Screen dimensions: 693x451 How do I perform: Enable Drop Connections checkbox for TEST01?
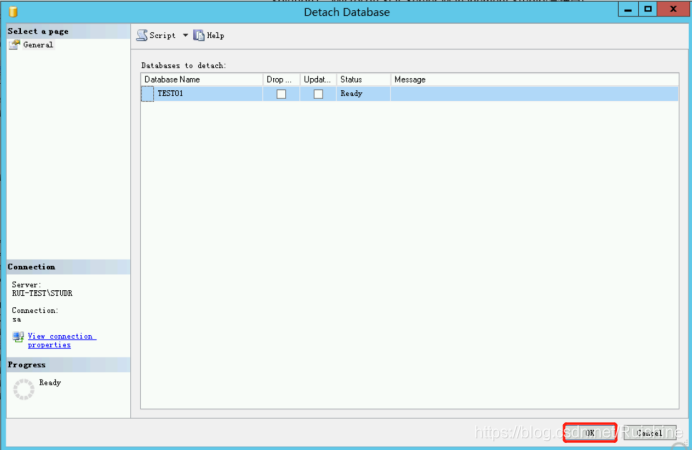coord(281,94)
